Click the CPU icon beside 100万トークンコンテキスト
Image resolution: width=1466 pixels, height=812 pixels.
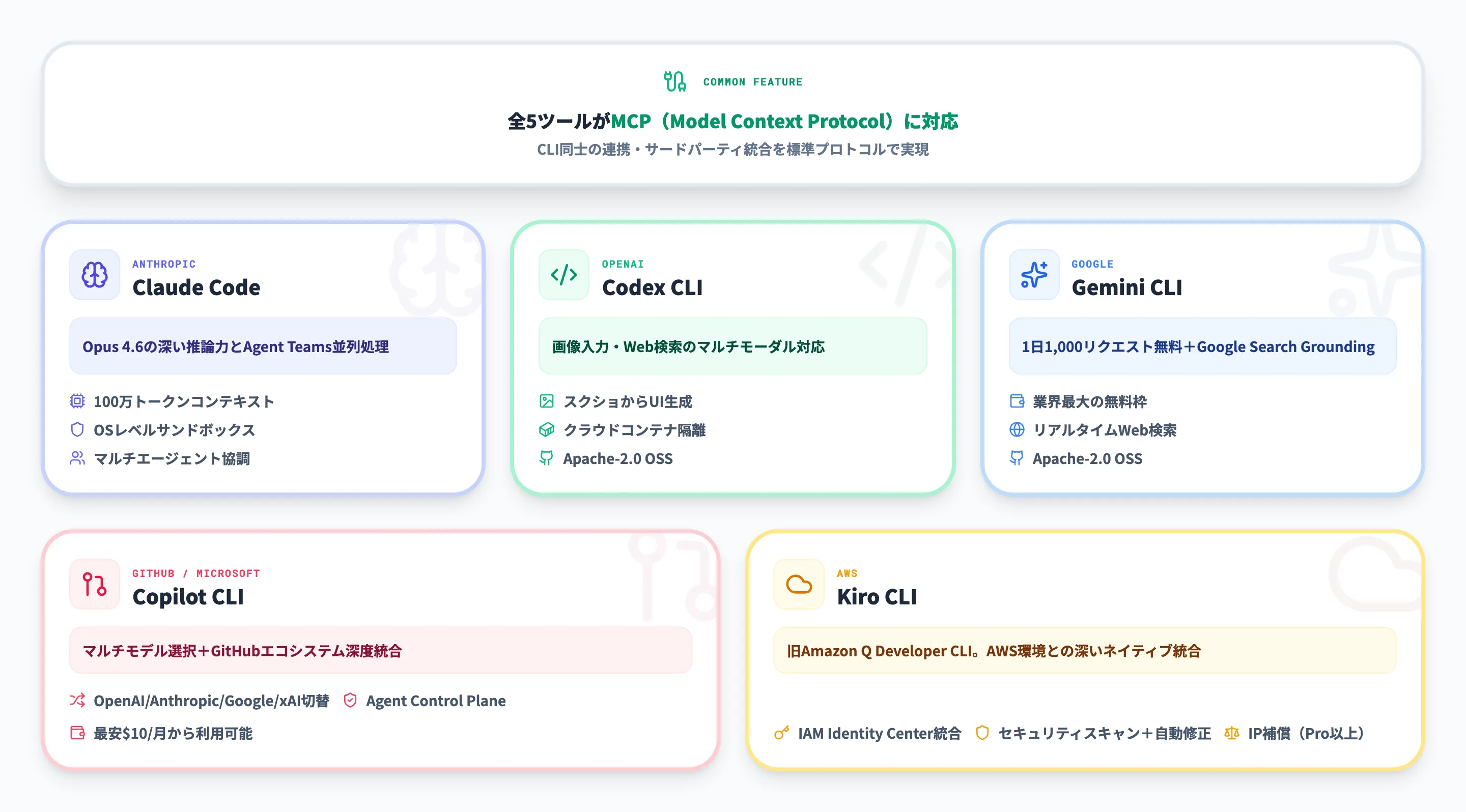(78, 401)
